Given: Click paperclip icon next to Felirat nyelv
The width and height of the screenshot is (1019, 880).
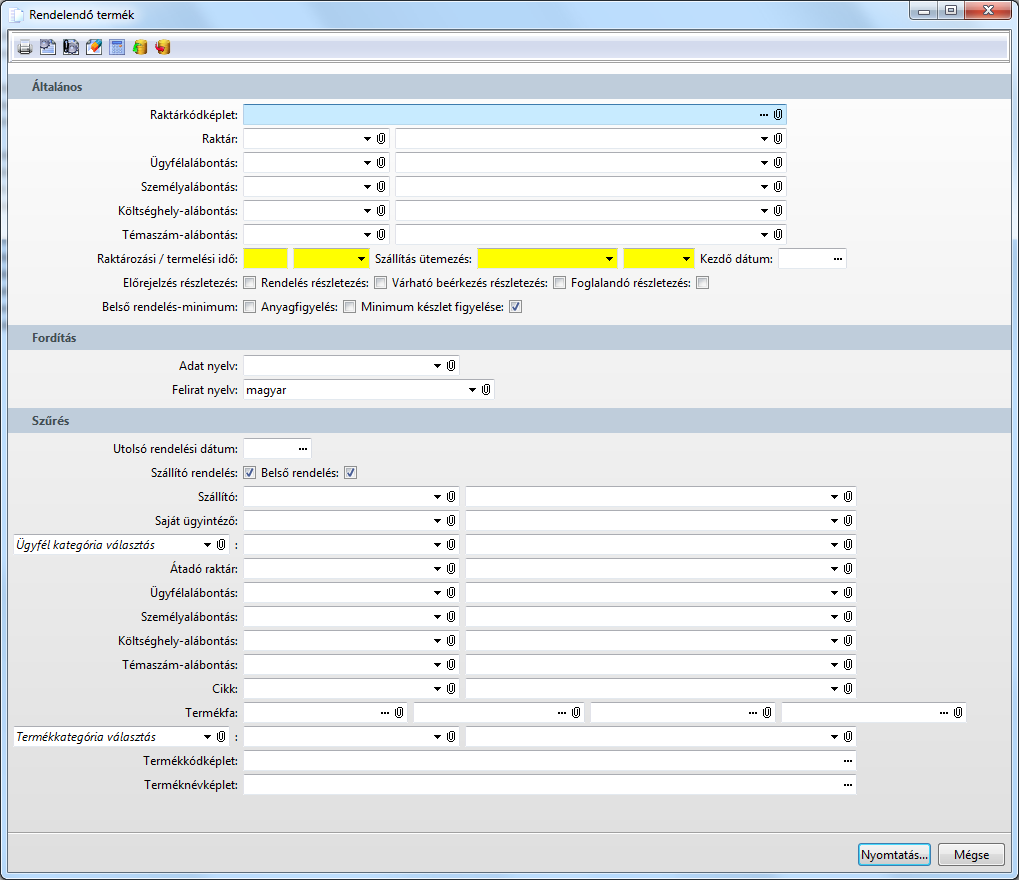Looking at the screenshot, I should [x=485, y=390].
